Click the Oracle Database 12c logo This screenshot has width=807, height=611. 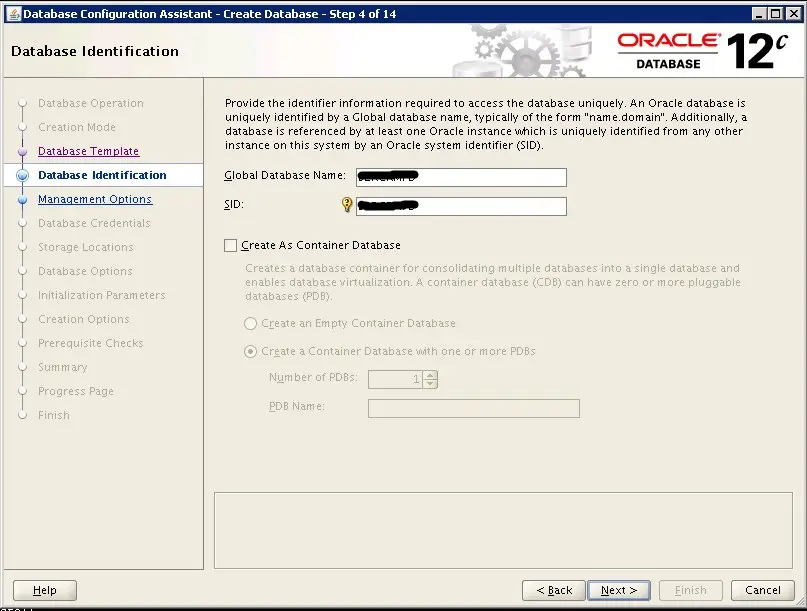pyautogui.click(x=703, y=51)
